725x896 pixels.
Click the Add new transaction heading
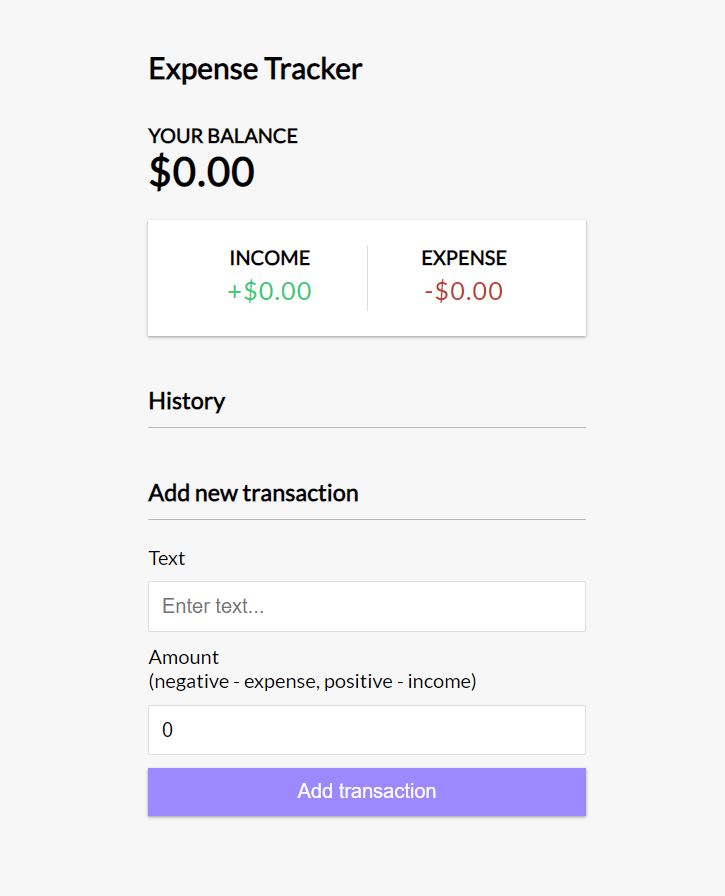[x=253, y=493]
